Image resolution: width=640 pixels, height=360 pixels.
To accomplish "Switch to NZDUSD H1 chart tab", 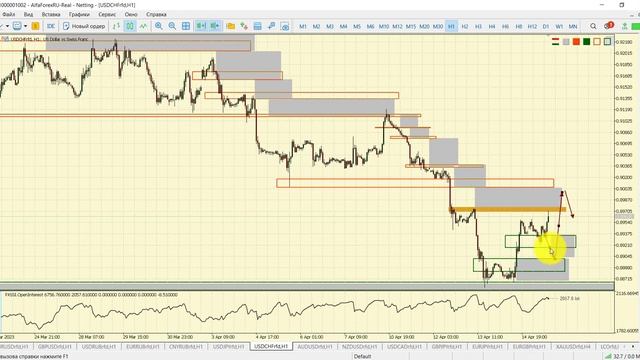I will [x=360, y=347].
